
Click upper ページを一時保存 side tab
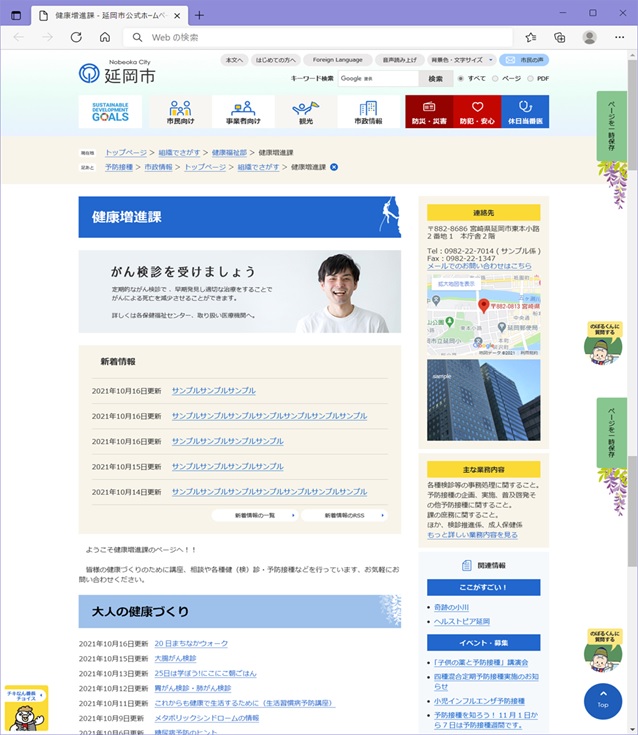(612, 126)
